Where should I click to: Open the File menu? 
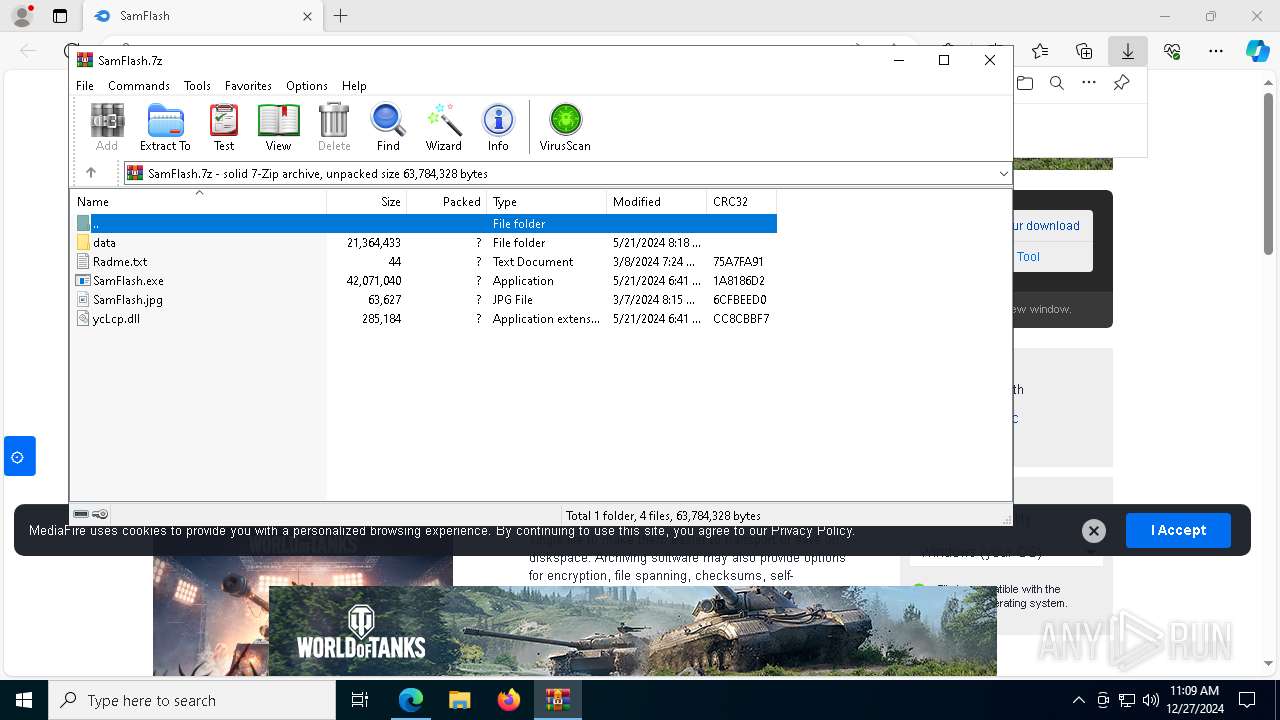coord(85,86)
